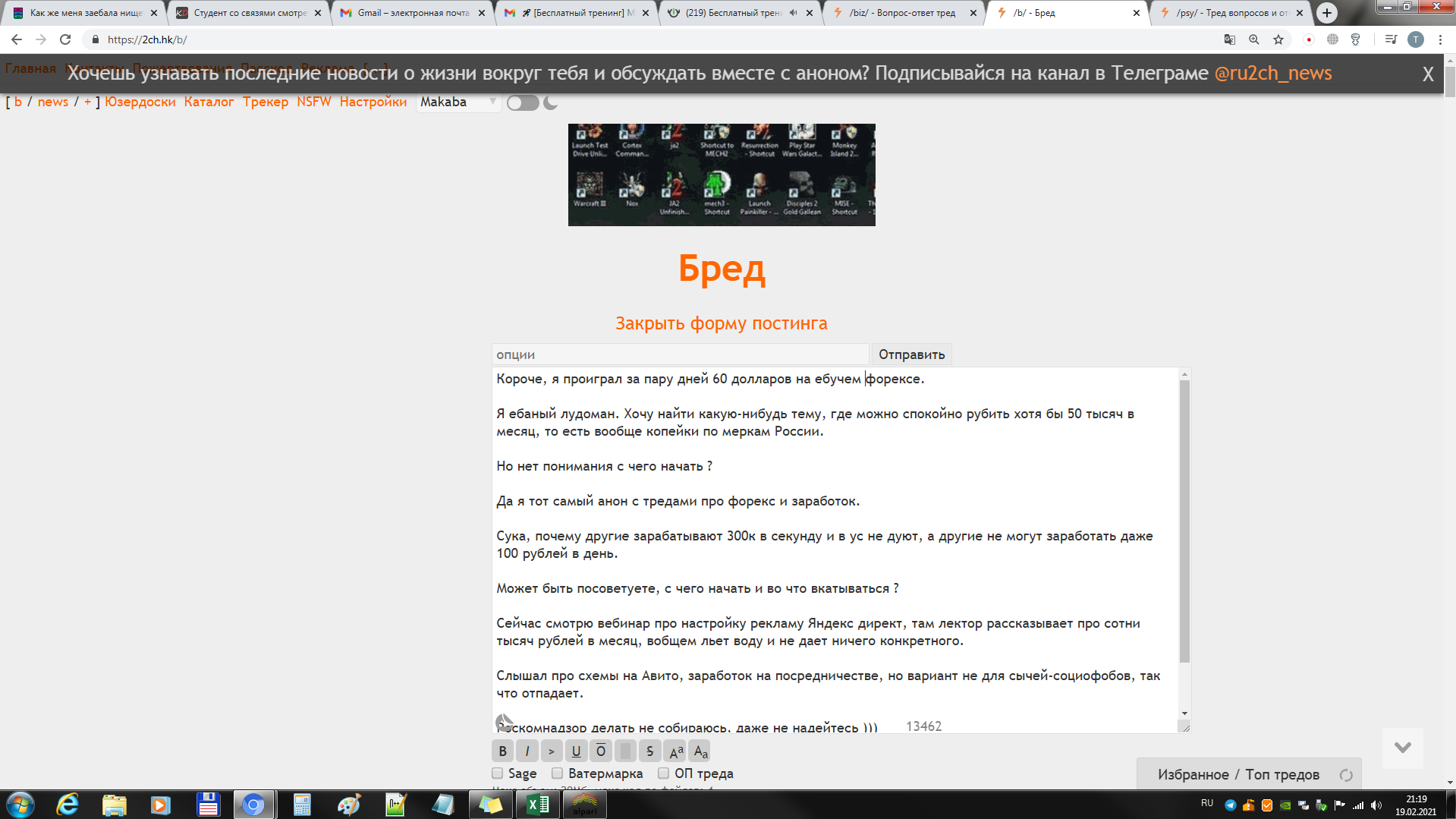
Task: Open the Makaba style dropdown
Action: (458, 102)
